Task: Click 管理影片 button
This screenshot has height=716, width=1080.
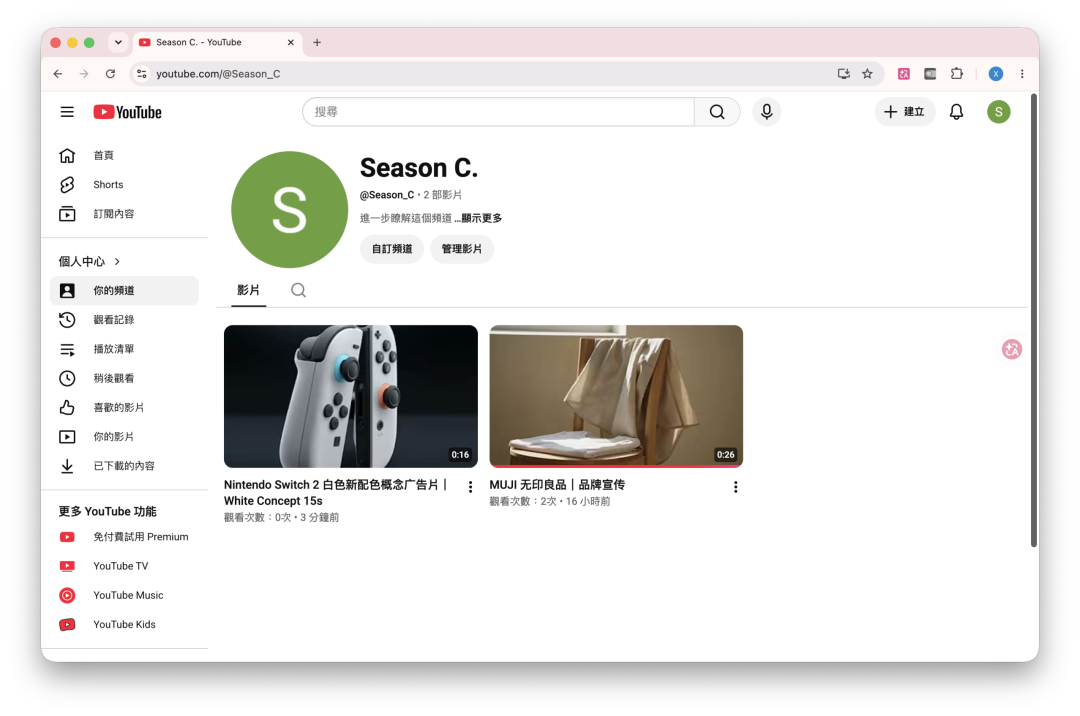Action: tap(461, 249)
